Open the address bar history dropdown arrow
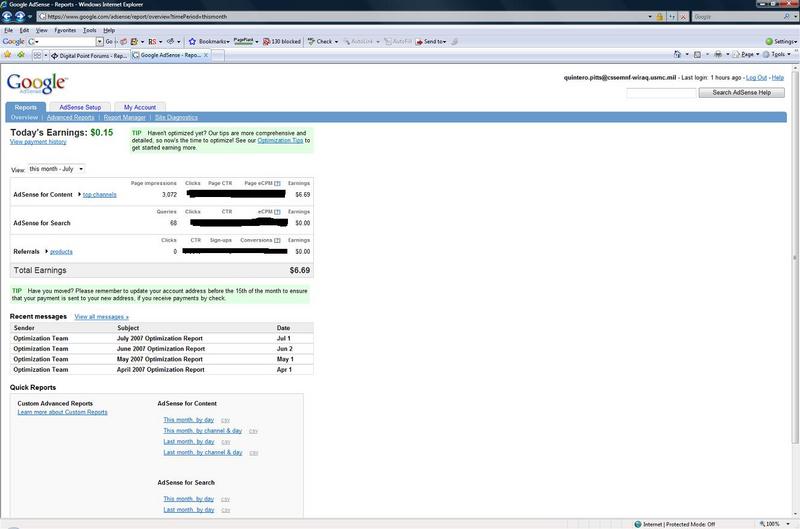 pos(649,16)
